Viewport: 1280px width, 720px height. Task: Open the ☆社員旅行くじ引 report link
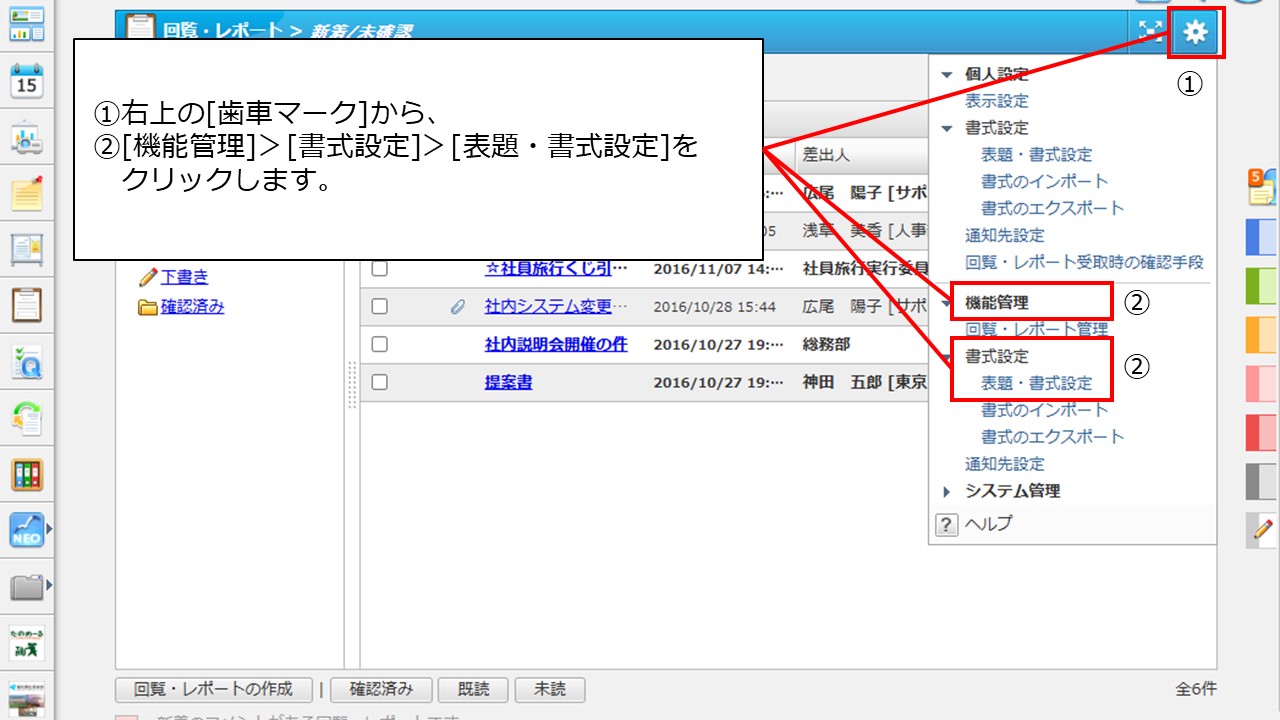pos(556,268)
